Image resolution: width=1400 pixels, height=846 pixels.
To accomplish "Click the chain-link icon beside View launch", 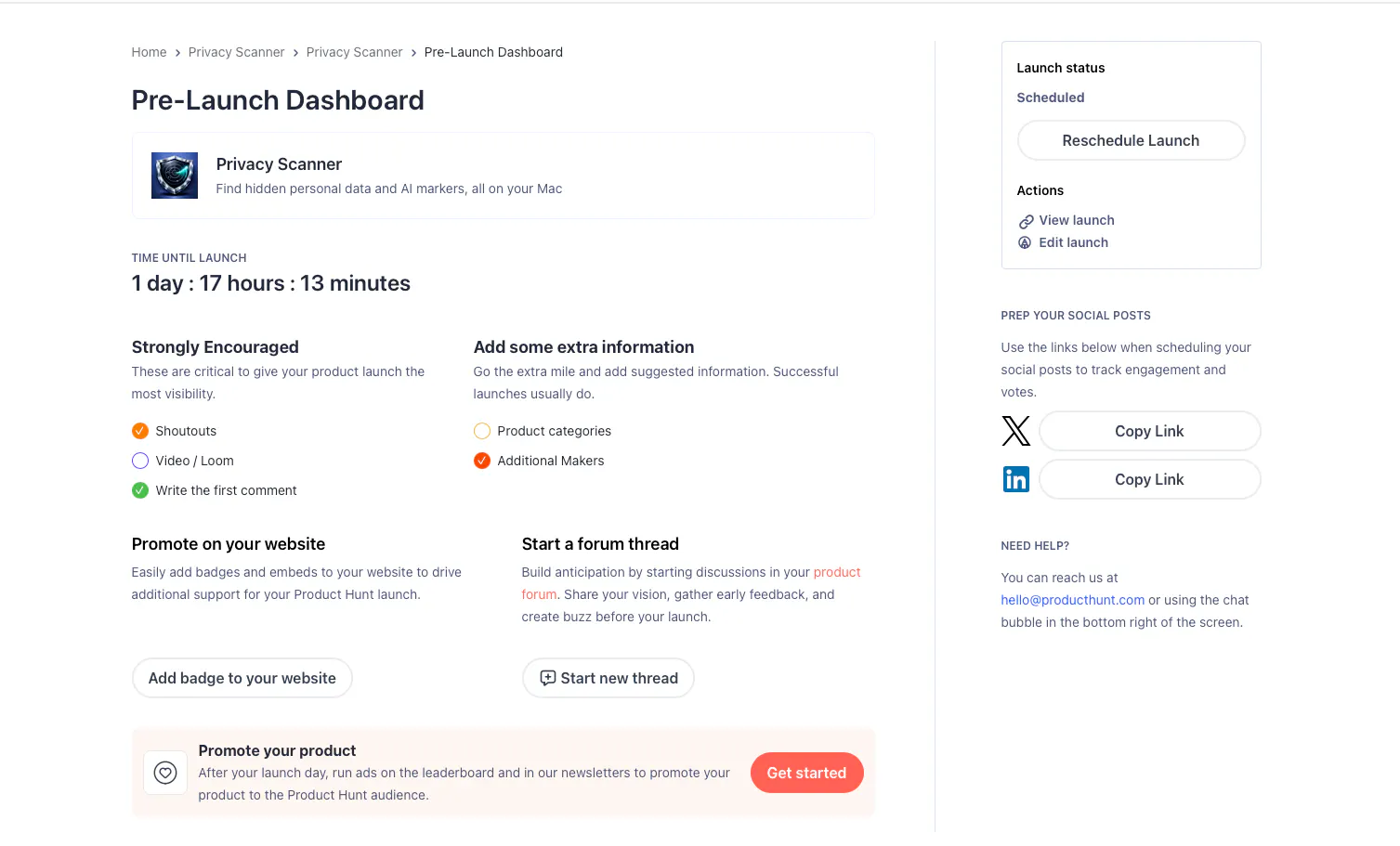I will pos(1026,221).
